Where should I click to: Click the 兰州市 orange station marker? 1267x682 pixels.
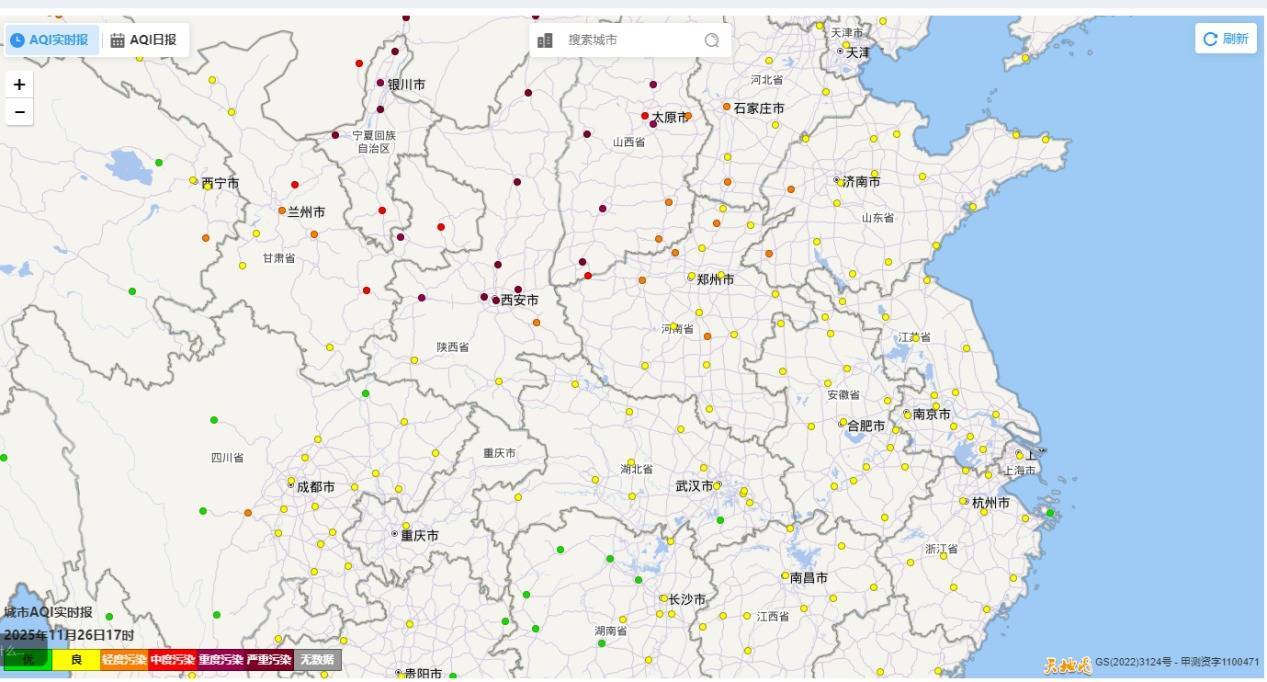[282, 211]
